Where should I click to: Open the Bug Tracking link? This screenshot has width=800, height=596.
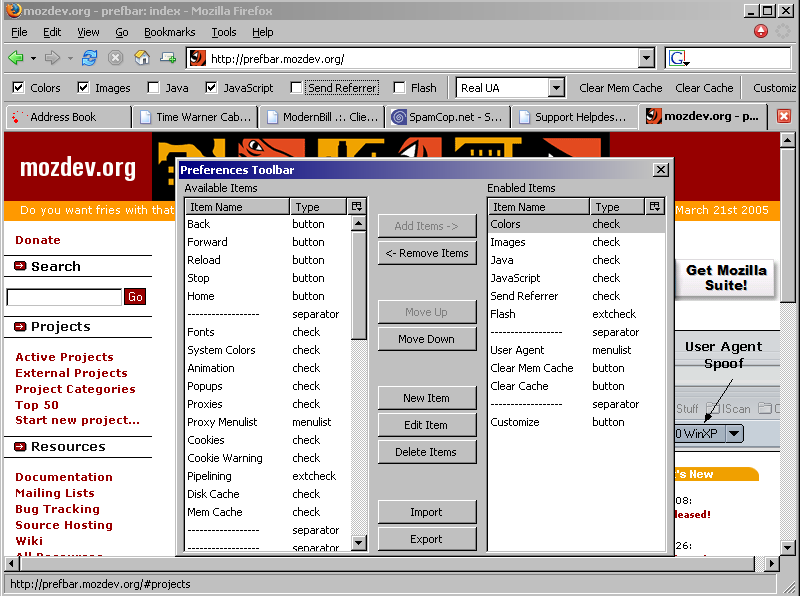coord(58,509)
